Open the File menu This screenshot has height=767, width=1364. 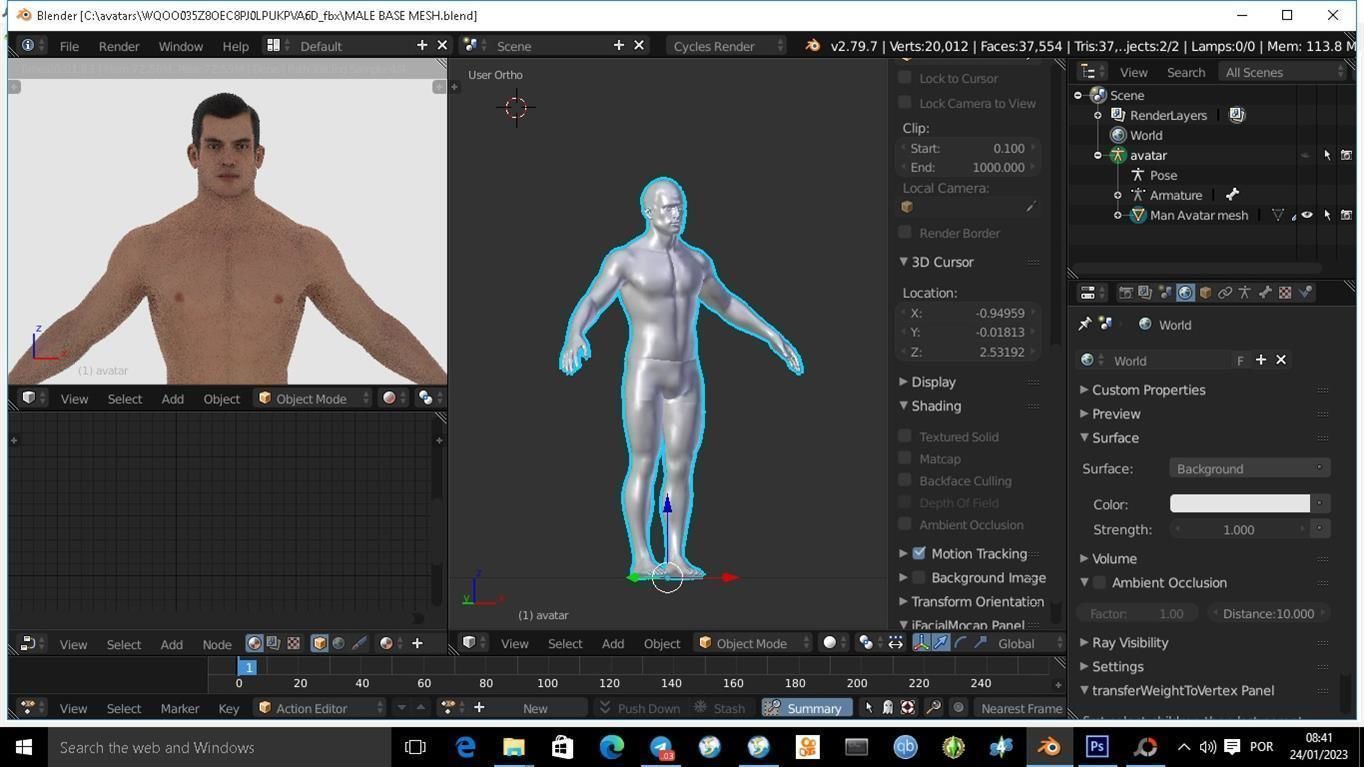click(68, 46)
